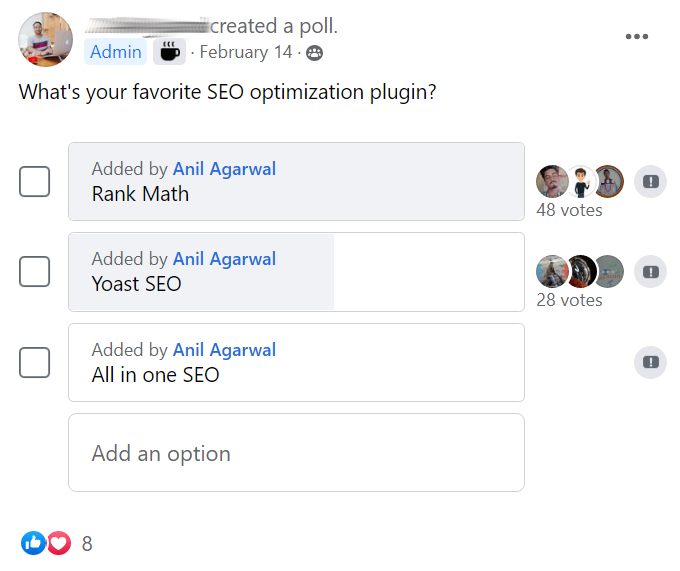
Task: Click the heart Love reaction icon
Action: pos(59,543)
